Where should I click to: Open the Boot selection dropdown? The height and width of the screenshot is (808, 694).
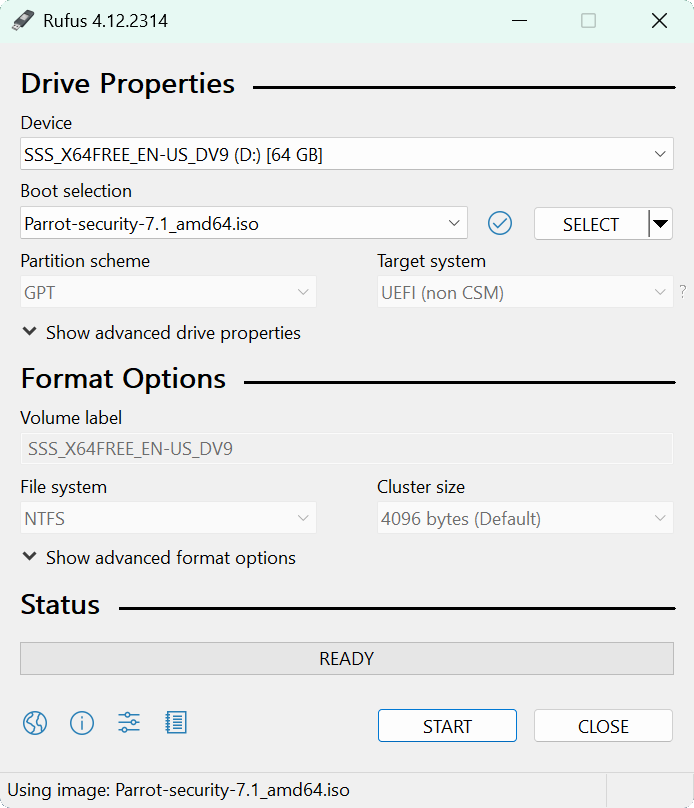(x=244, y=224)
